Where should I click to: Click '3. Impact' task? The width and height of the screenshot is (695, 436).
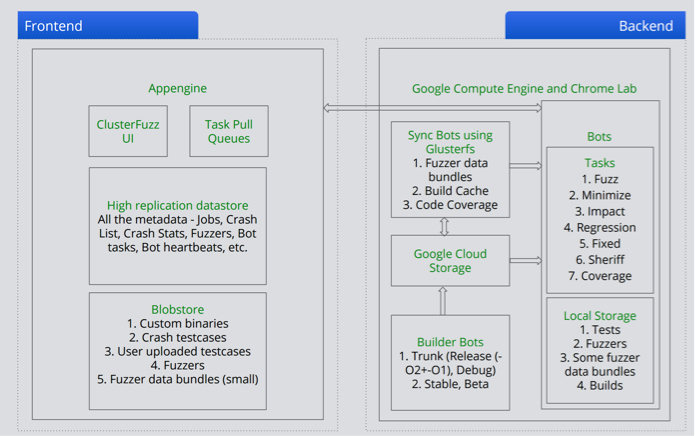pos(600,211)
